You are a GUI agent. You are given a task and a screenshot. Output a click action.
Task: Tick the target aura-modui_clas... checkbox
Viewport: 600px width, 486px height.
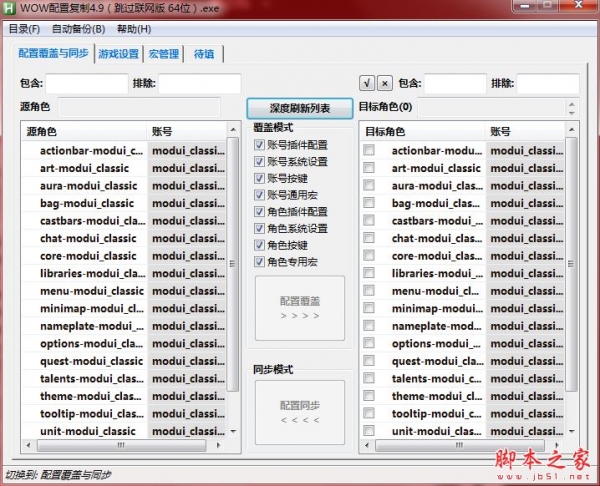pyautogui.click(x=369, y=185)
